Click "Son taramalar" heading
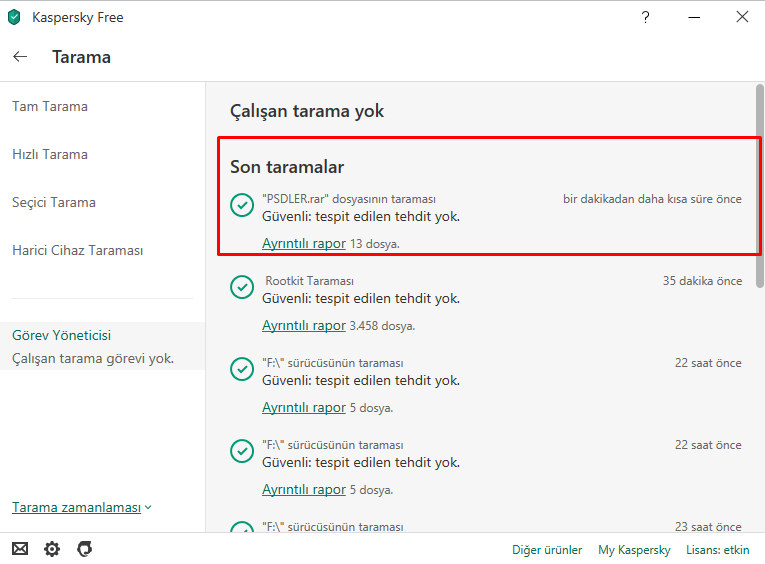765x564 pixels. point(287,167)
